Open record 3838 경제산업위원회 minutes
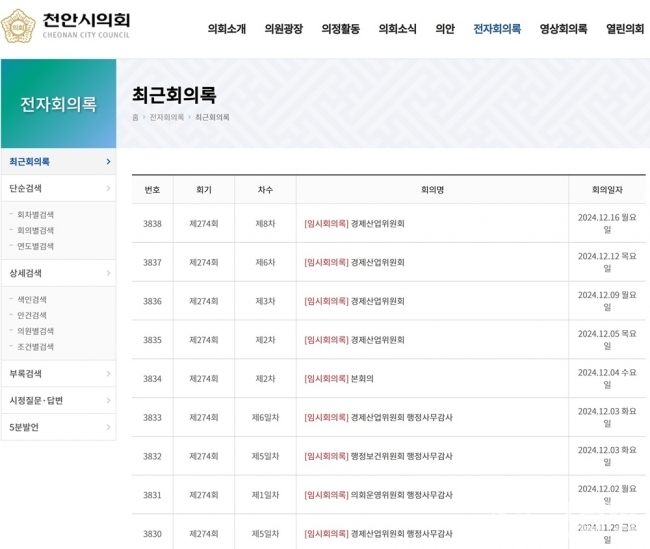Image resolution: width=650 pixels, height=549 pixels. (354, 224)
